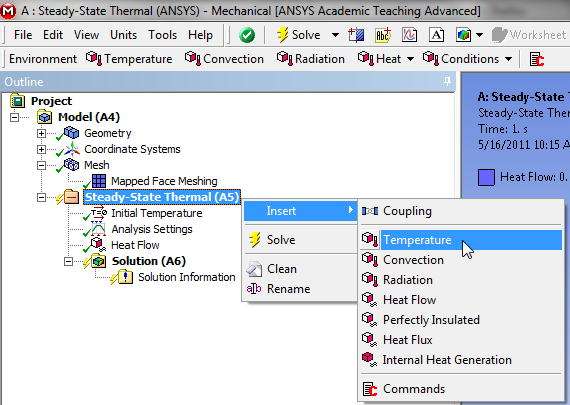
Task: Click the Steady-State Thermal folder icon
Action: [72, 197]
